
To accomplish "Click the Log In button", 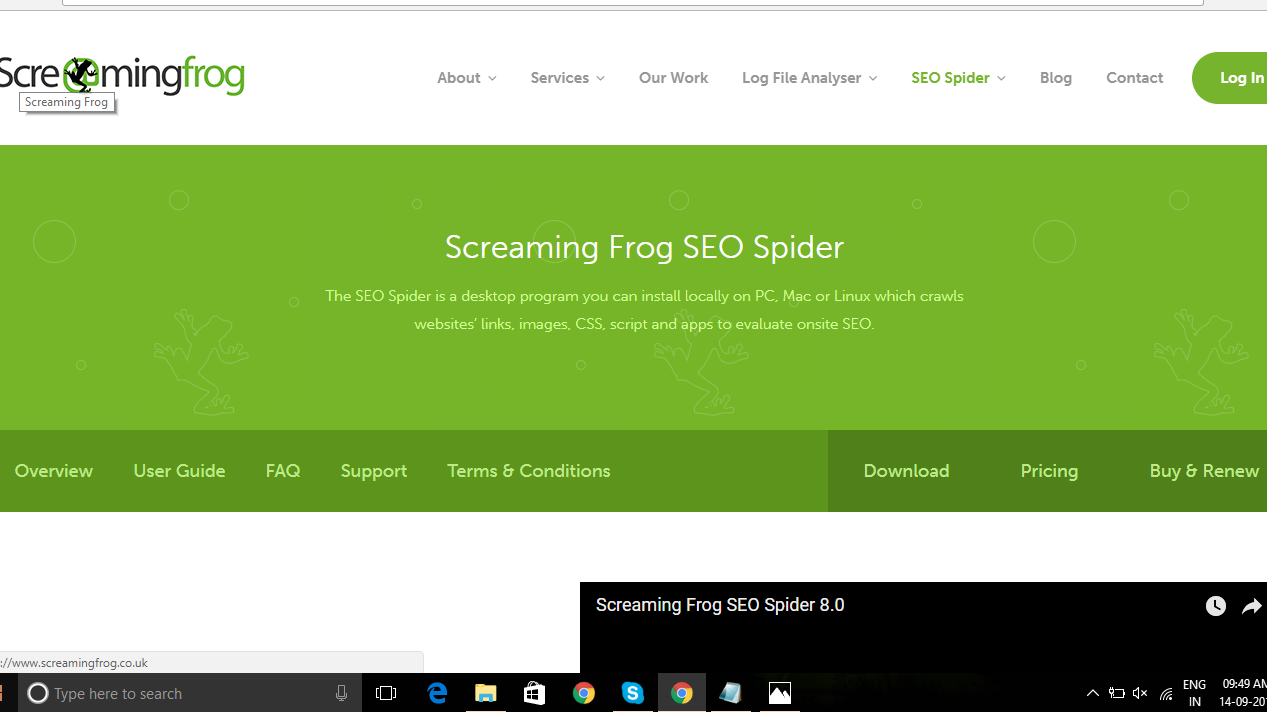I will point(1230,78).
